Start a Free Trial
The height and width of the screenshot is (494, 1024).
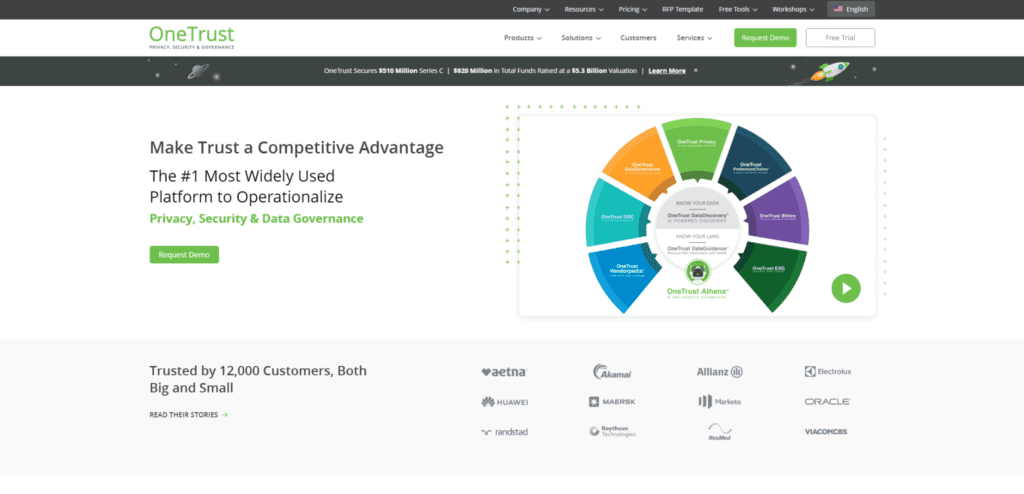[840, 38]
